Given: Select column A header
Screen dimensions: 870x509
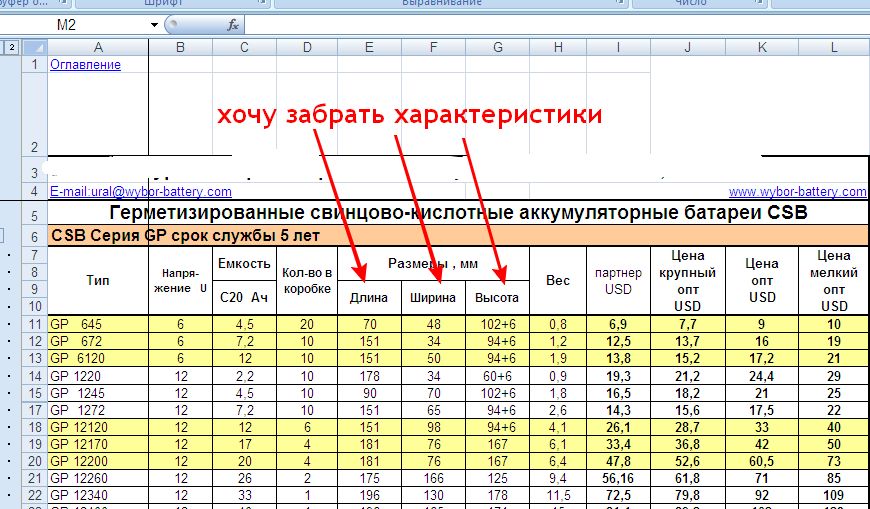Looking at the screenshot, I should [98, 48].
